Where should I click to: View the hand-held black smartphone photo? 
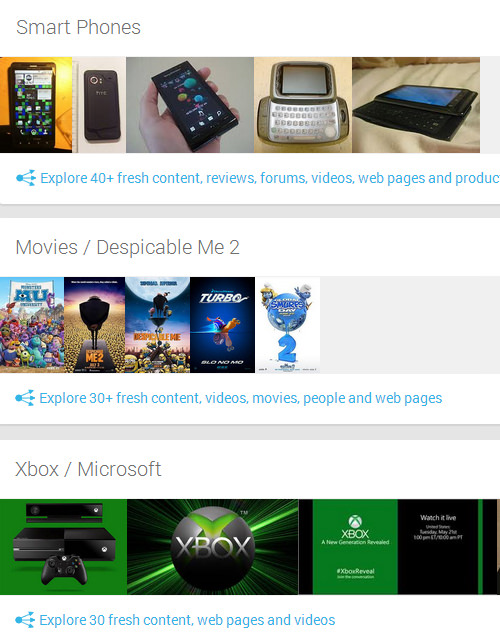(190, 105)
